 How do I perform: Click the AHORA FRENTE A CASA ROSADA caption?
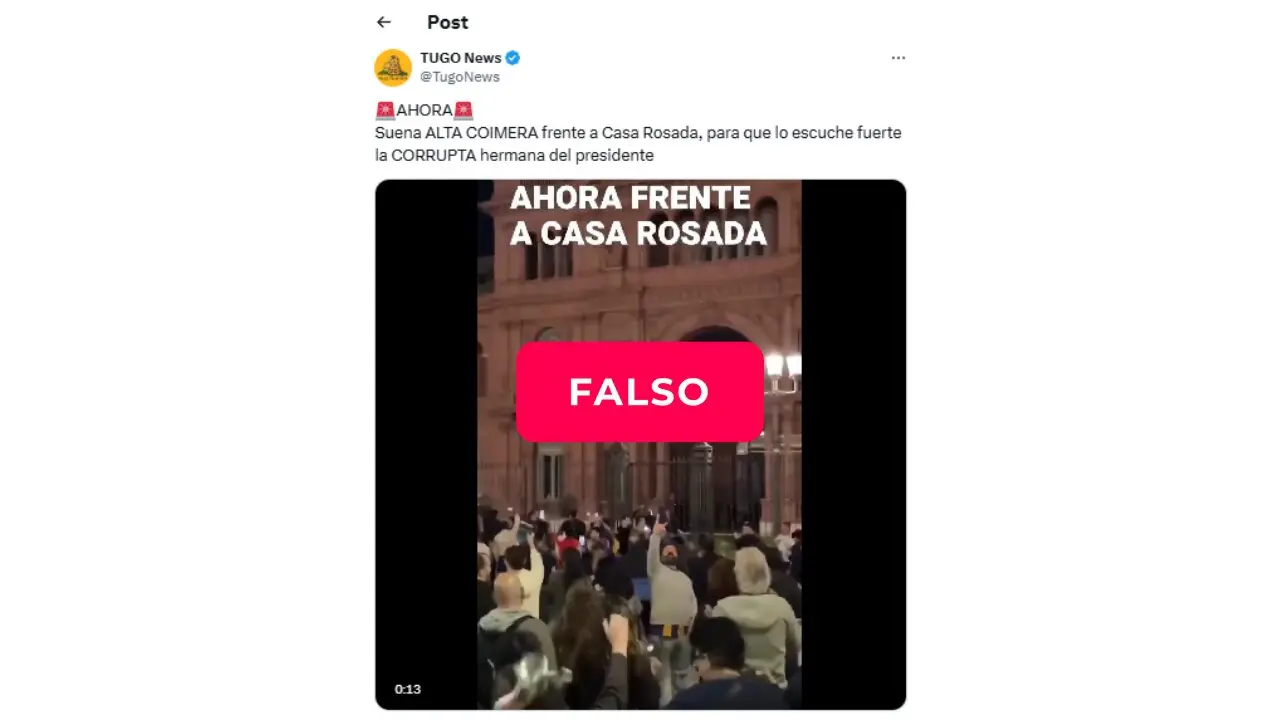638,215
